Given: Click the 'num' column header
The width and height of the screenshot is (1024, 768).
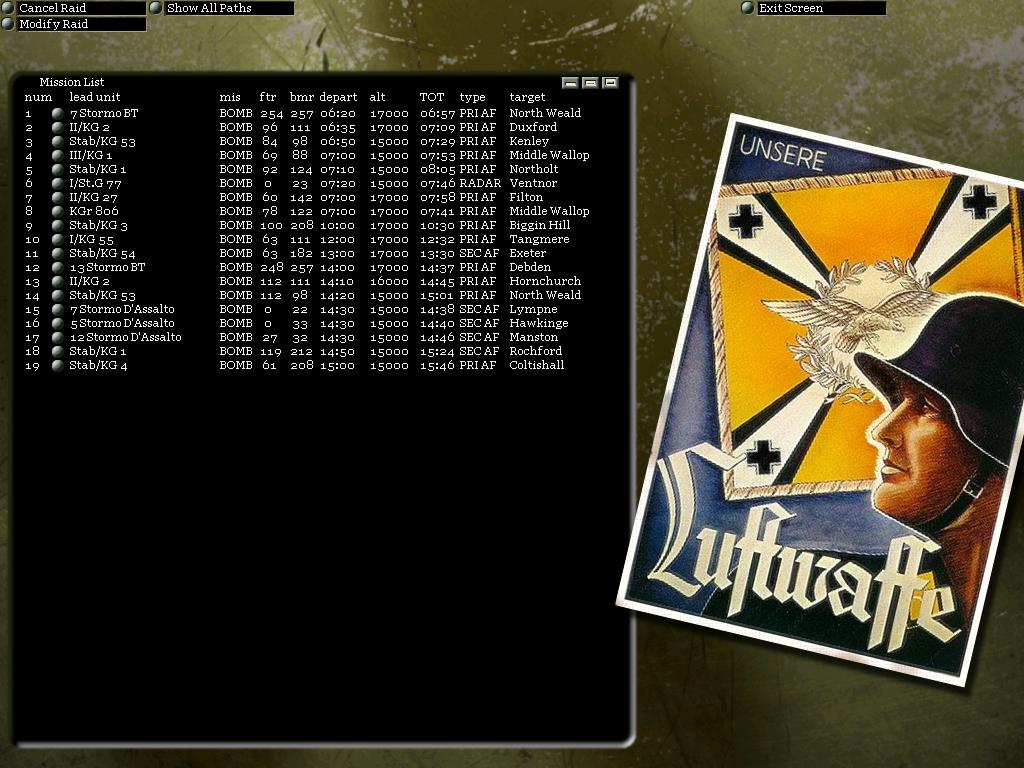Looking at the screenshot, I should pyautogui.click(x=38, y=97).
